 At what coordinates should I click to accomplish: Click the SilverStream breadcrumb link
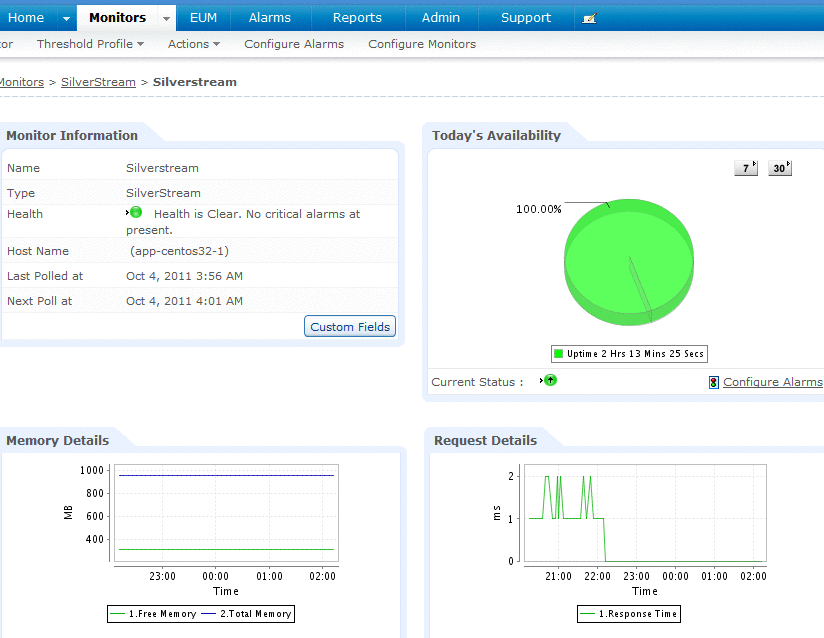98,82
